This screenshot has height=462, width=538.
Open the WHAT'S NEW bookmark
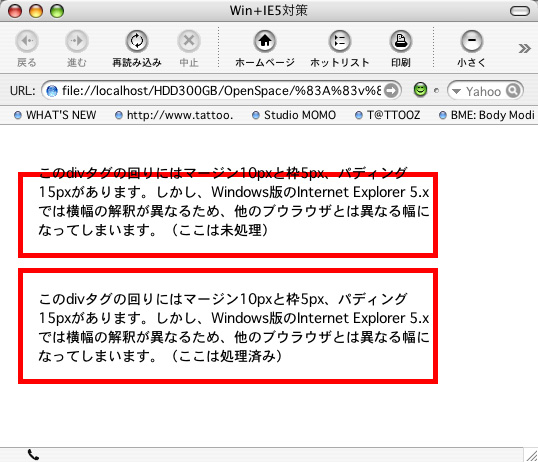(x=56, y=115)
